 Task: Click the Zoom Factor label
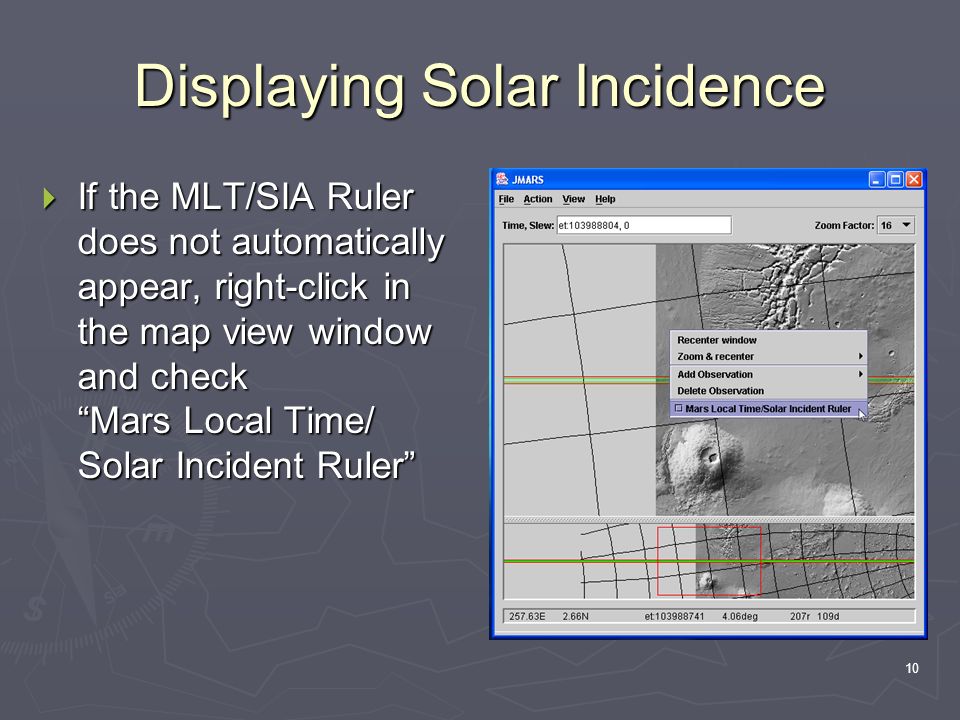click(844, 225)
